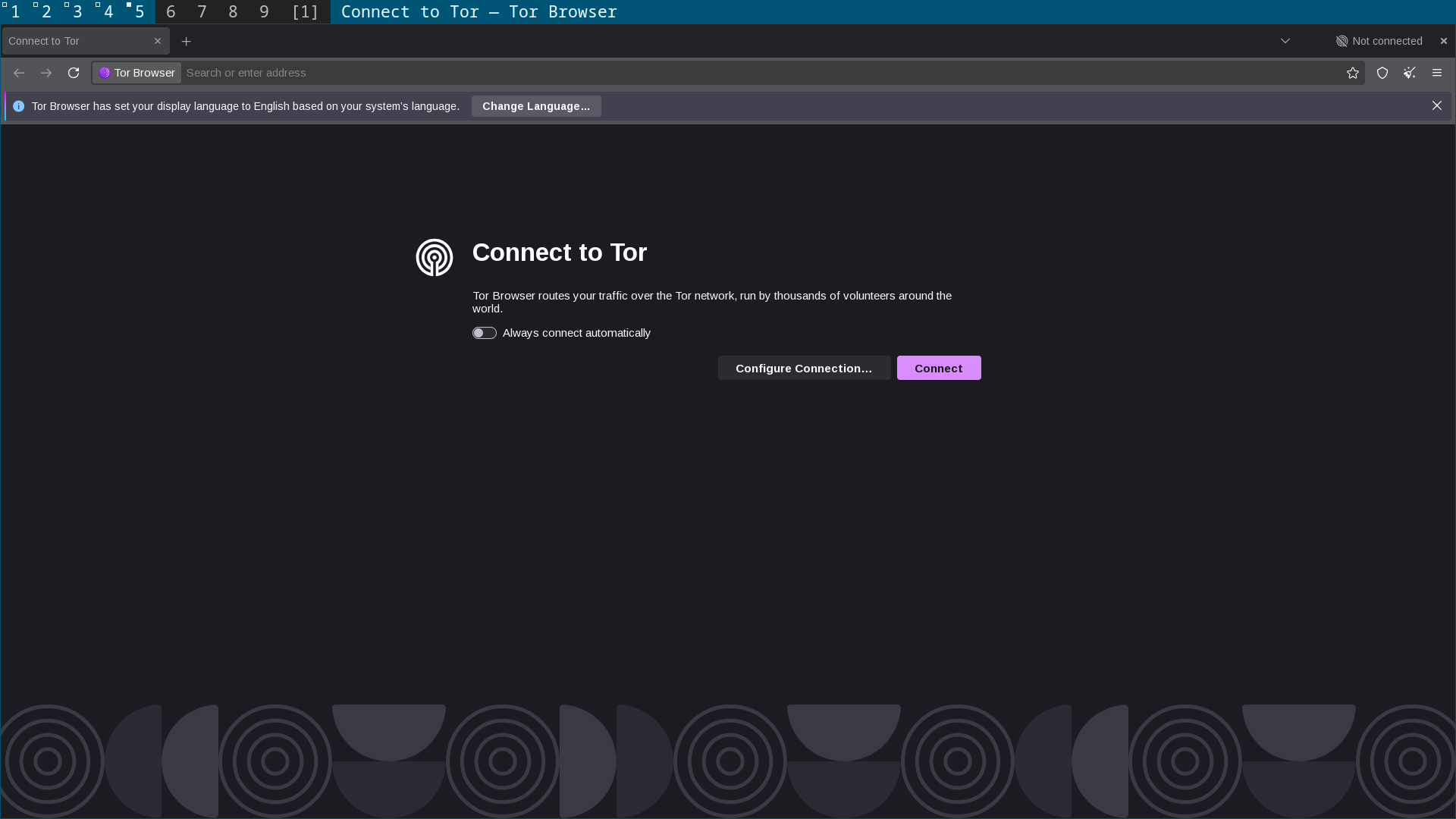The width and height of the screenshot is (1456, 819).
Task: Close the browser window
Action: (1444, 41)
